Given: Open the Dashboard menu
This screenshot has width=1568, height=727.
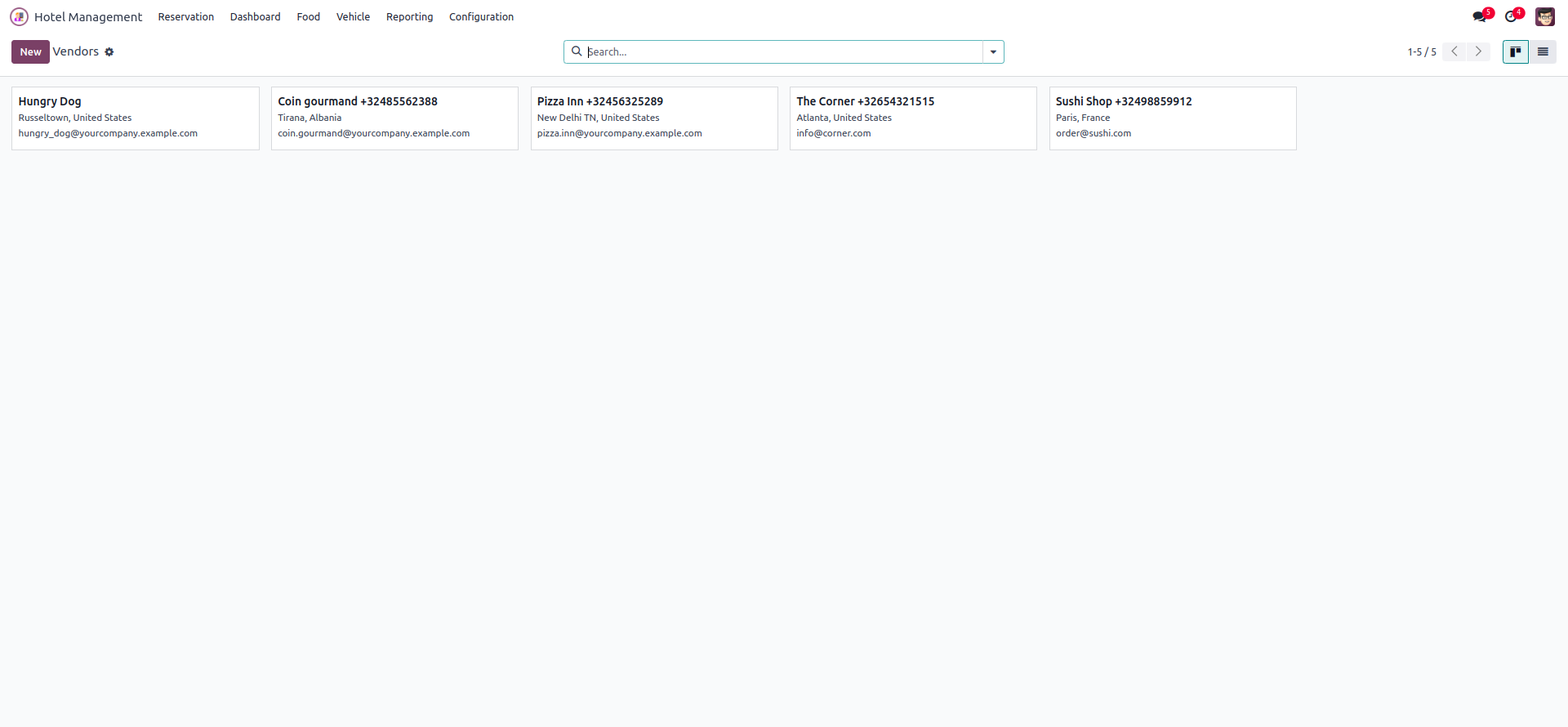Looking at the screenshot, I should point(256,16).
